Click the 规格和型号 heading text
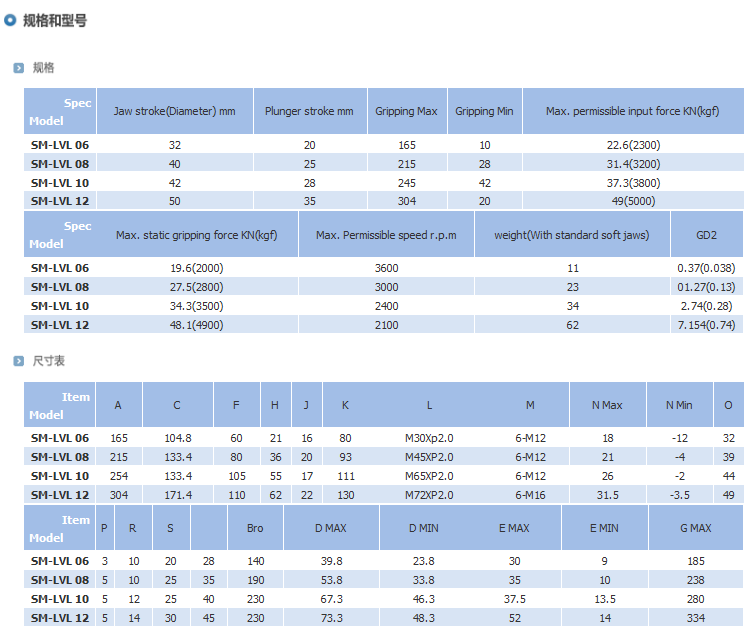The height and width of the screenshot is (643, 755). pos(55,21)
